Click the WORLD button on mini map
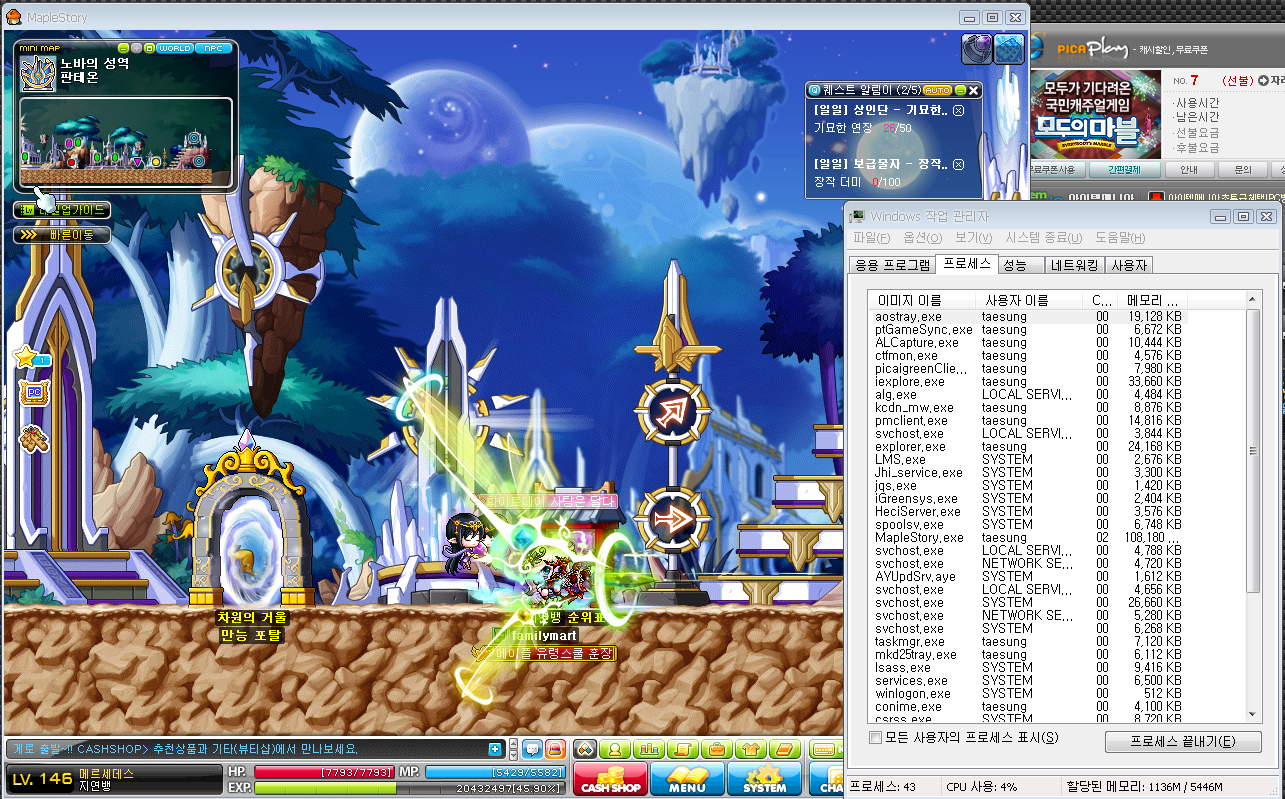Image resolution: width=1285 pixels, height=799 pixels. coord(175,48)
